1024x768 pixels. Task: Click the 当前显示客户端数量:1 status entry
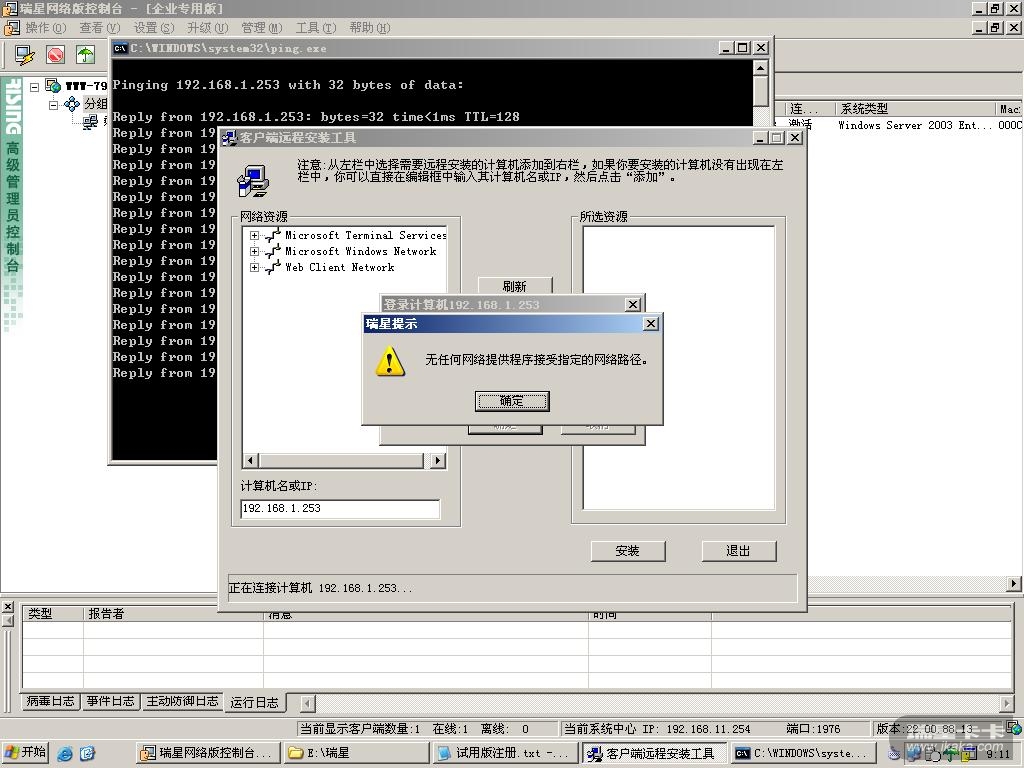pos(360,728)
